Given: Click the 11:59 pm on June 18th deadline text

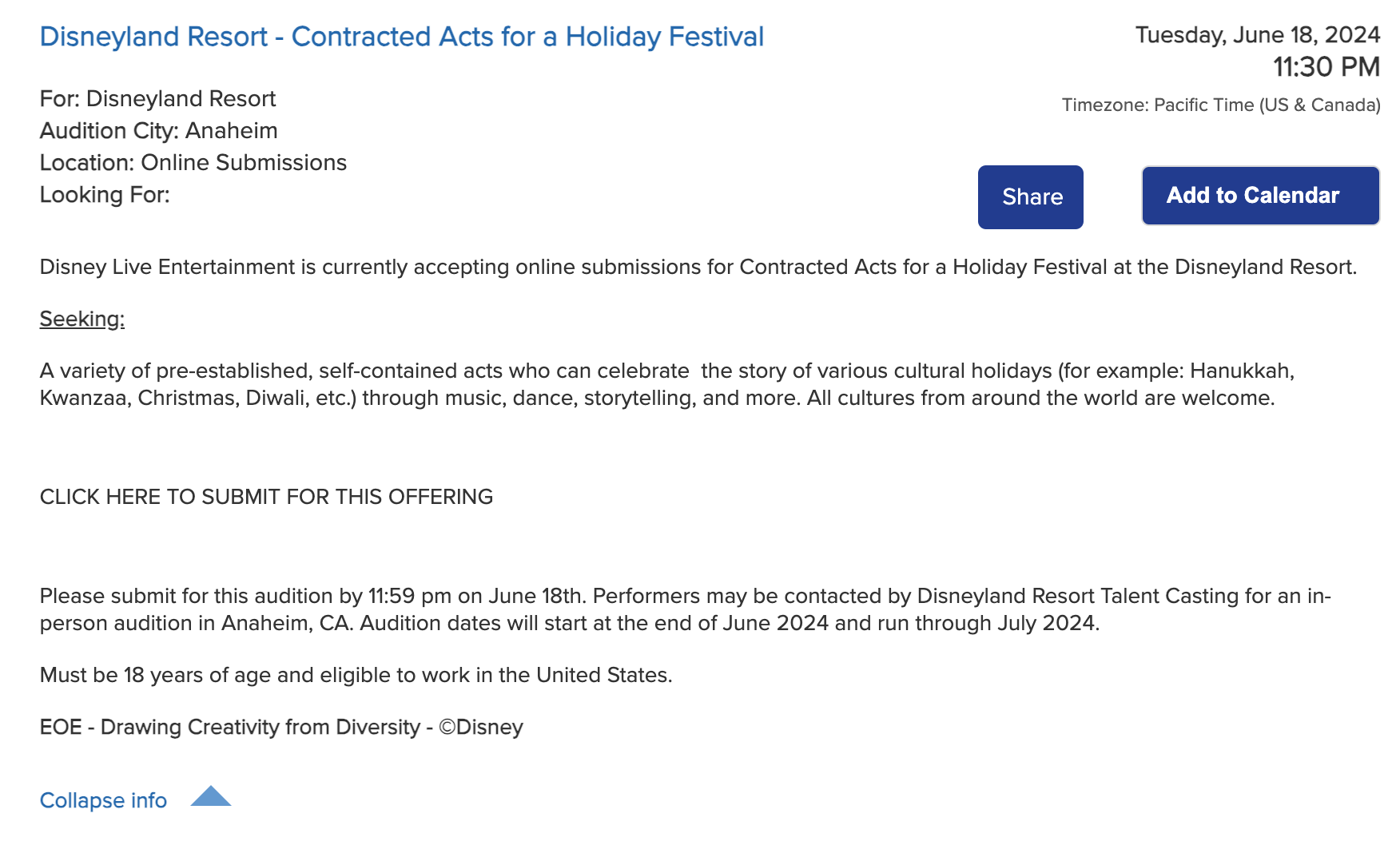Looking at the screenshot, I should pos(475,596).
